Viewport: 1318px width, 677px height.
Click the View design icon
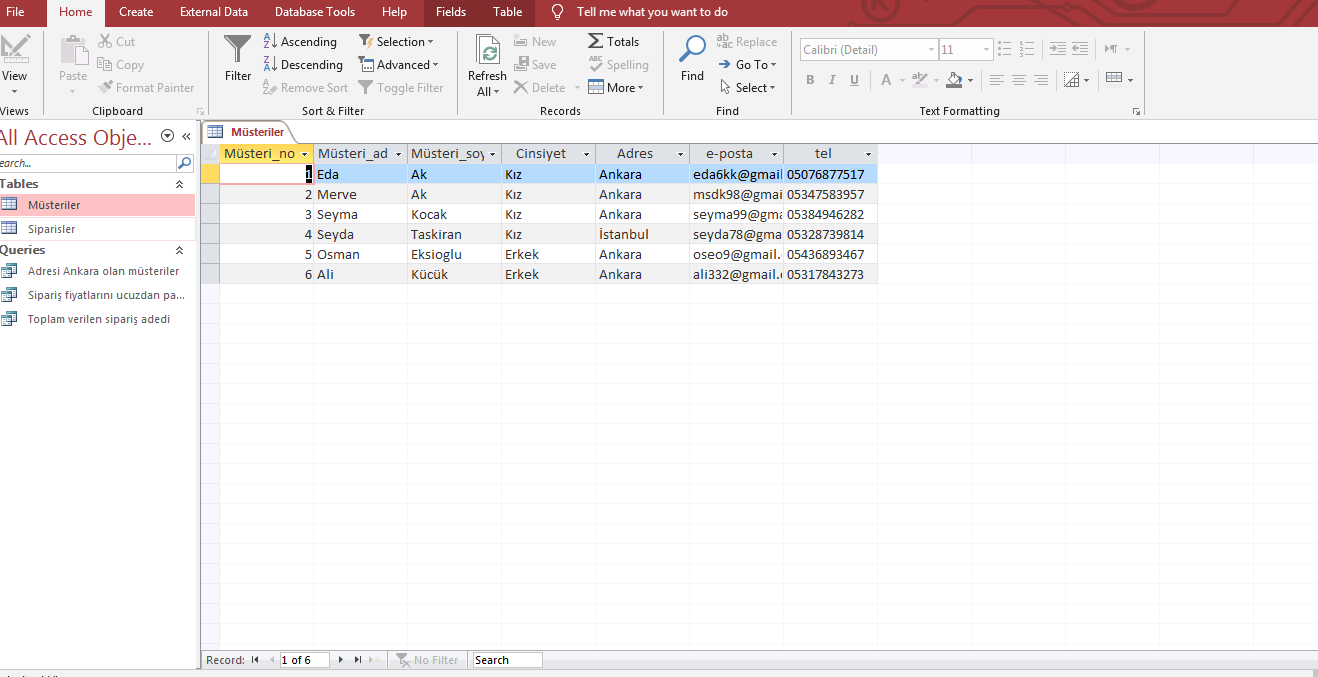pyautogui.click(x=15, y=50)
